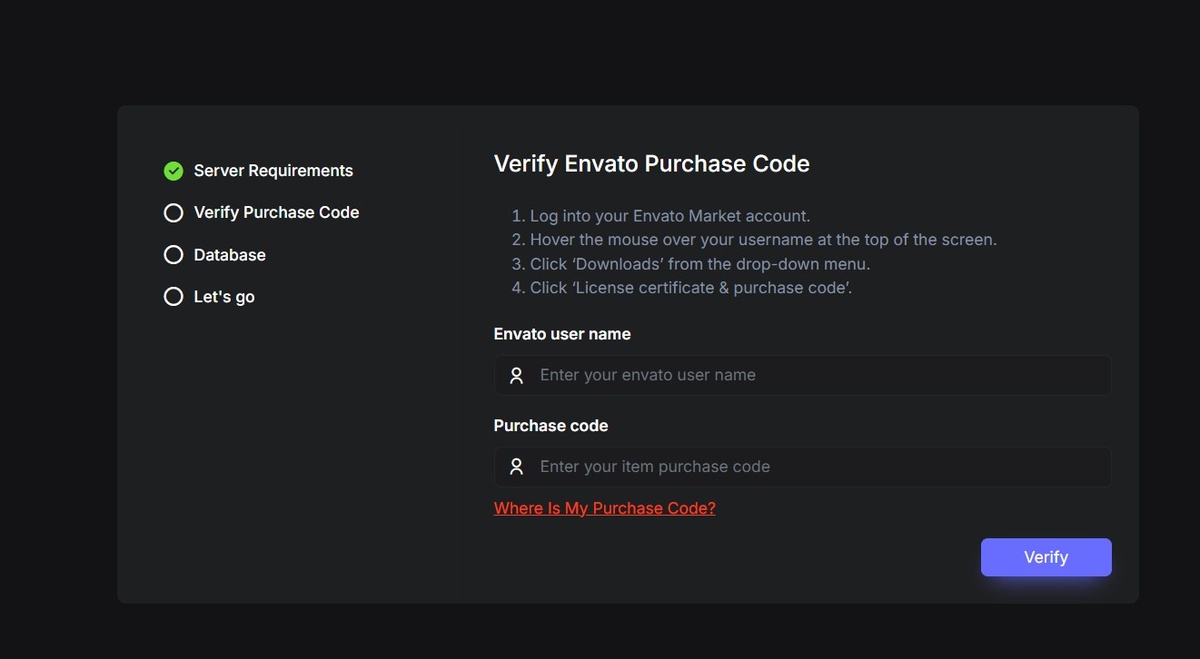Click the Envato user name field label
1200x659 pixels.
[562, 334]
